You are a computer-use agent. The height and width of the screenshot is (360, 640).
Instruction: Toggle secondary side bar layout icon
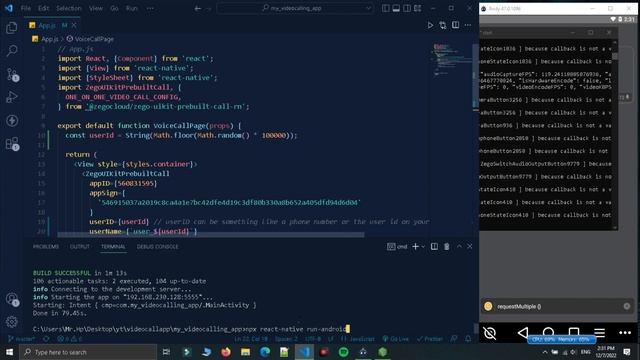pos(407,8)
